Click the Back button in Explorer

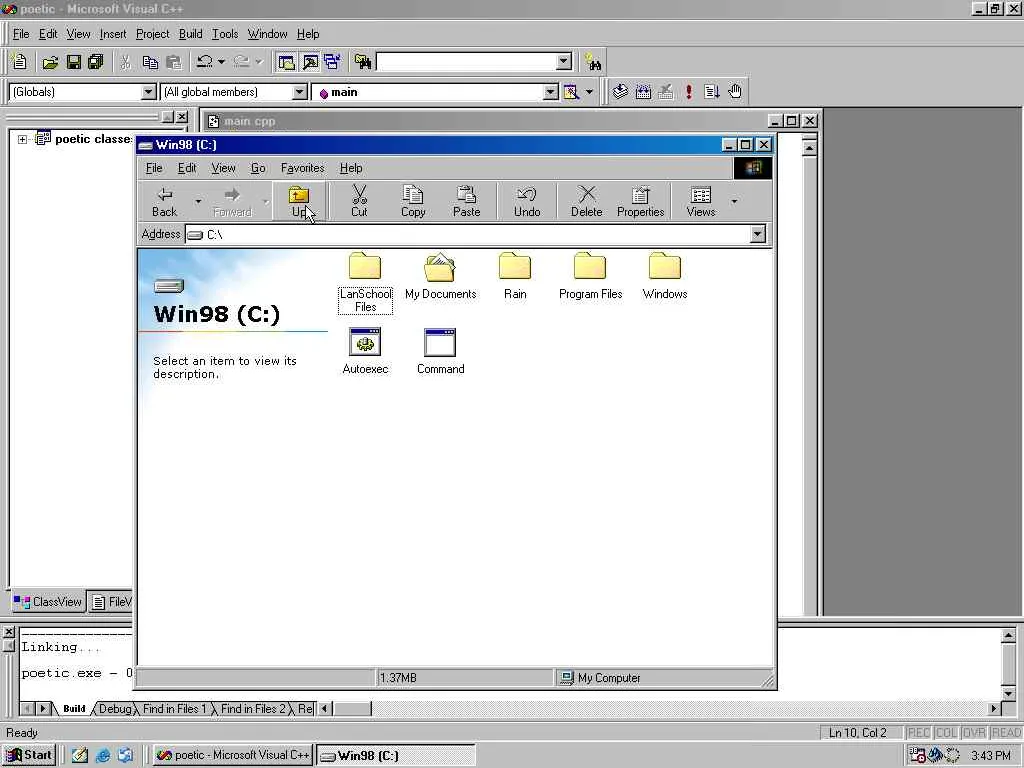[165, 201]
